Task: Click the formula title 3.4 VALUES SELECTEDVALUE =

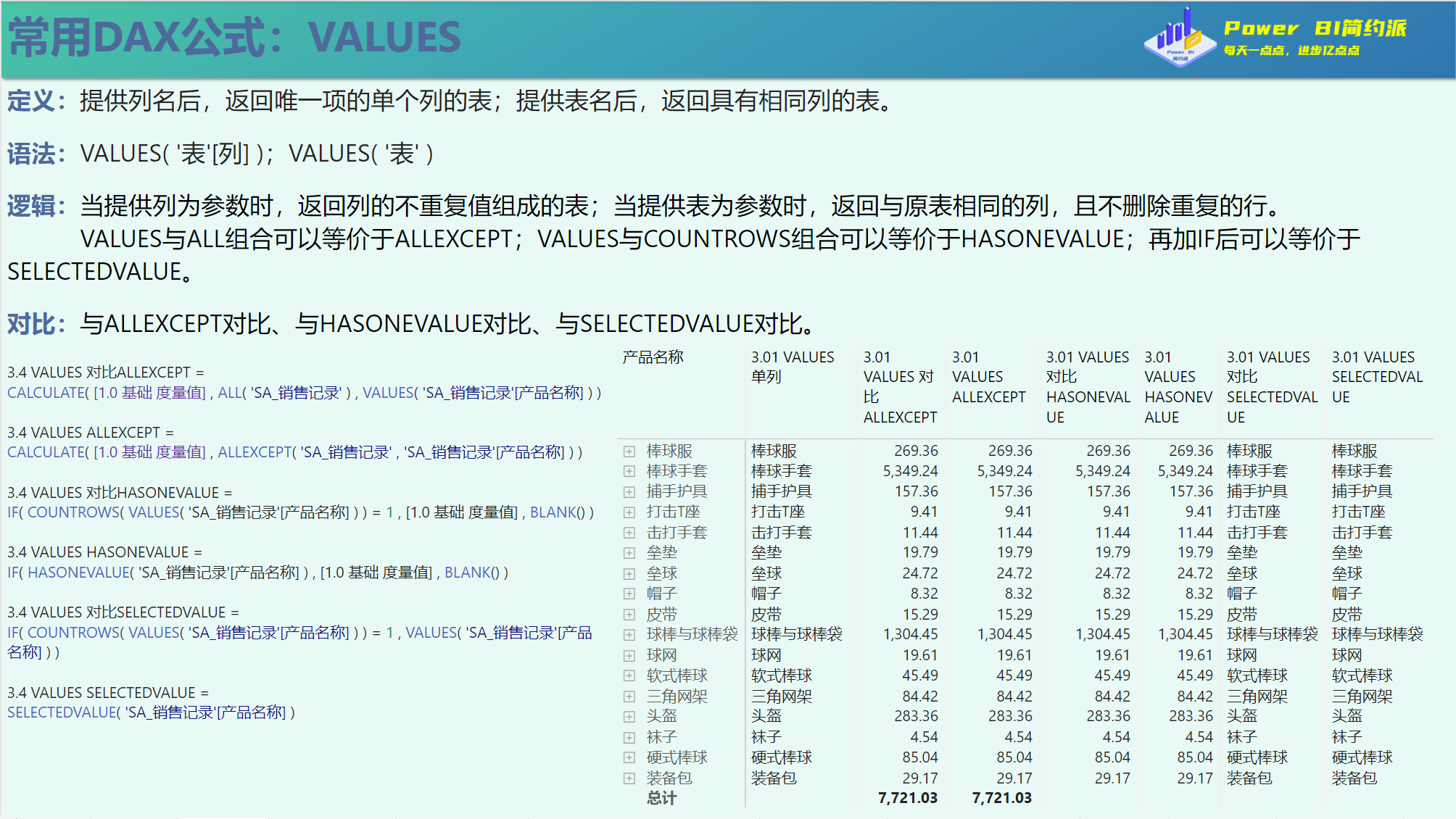Action: (x=108, y=693)
